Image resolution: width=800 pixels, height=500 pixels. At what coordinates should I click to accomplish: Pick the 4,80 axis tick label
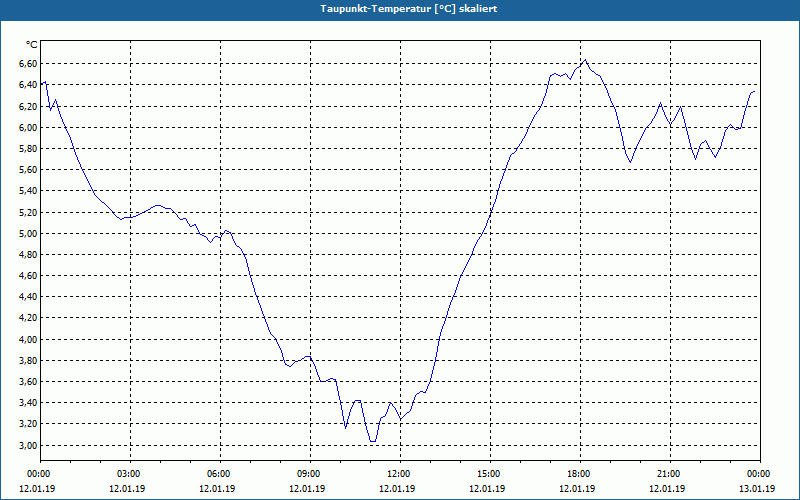(x=28, y=255)
